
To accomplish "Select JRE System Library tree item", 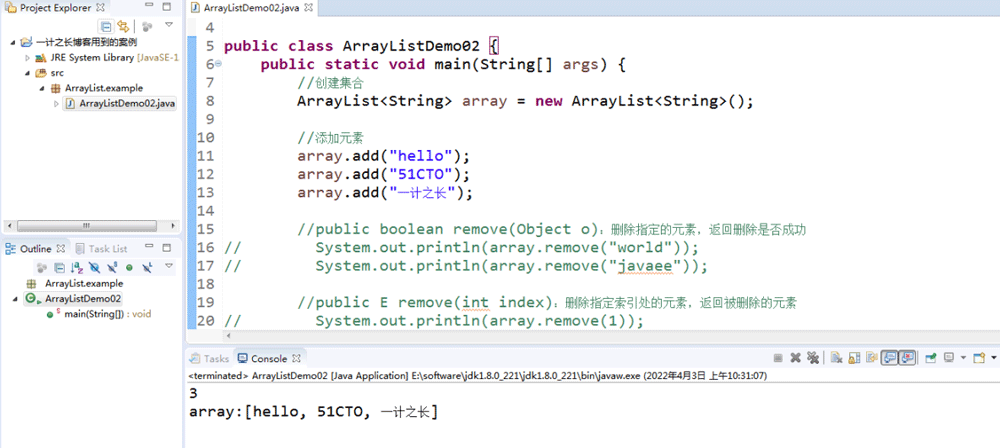I will tap(107, 57).
